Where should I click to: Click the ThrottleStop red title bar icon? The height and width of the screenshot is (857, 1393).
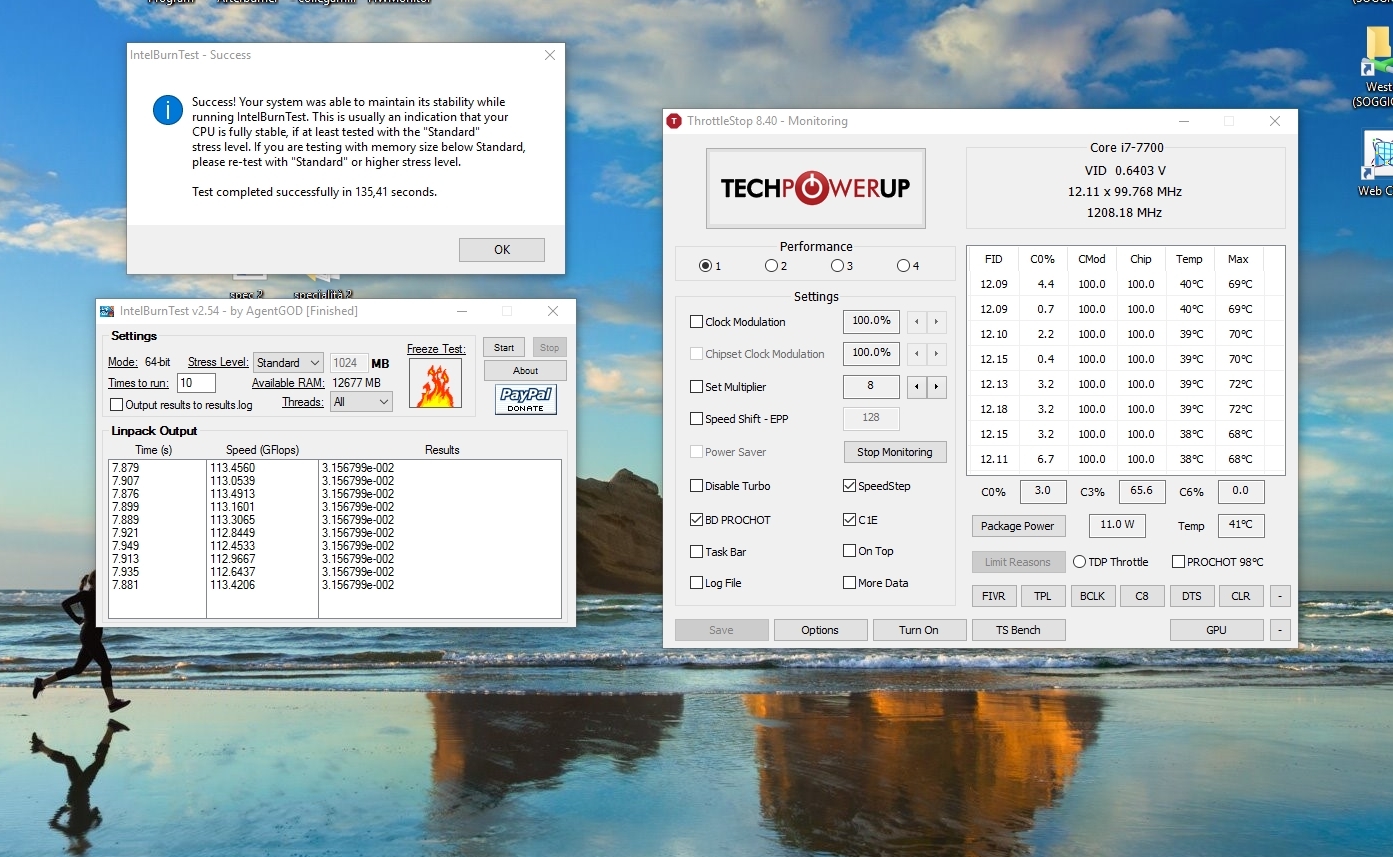(x=673, y=121)
